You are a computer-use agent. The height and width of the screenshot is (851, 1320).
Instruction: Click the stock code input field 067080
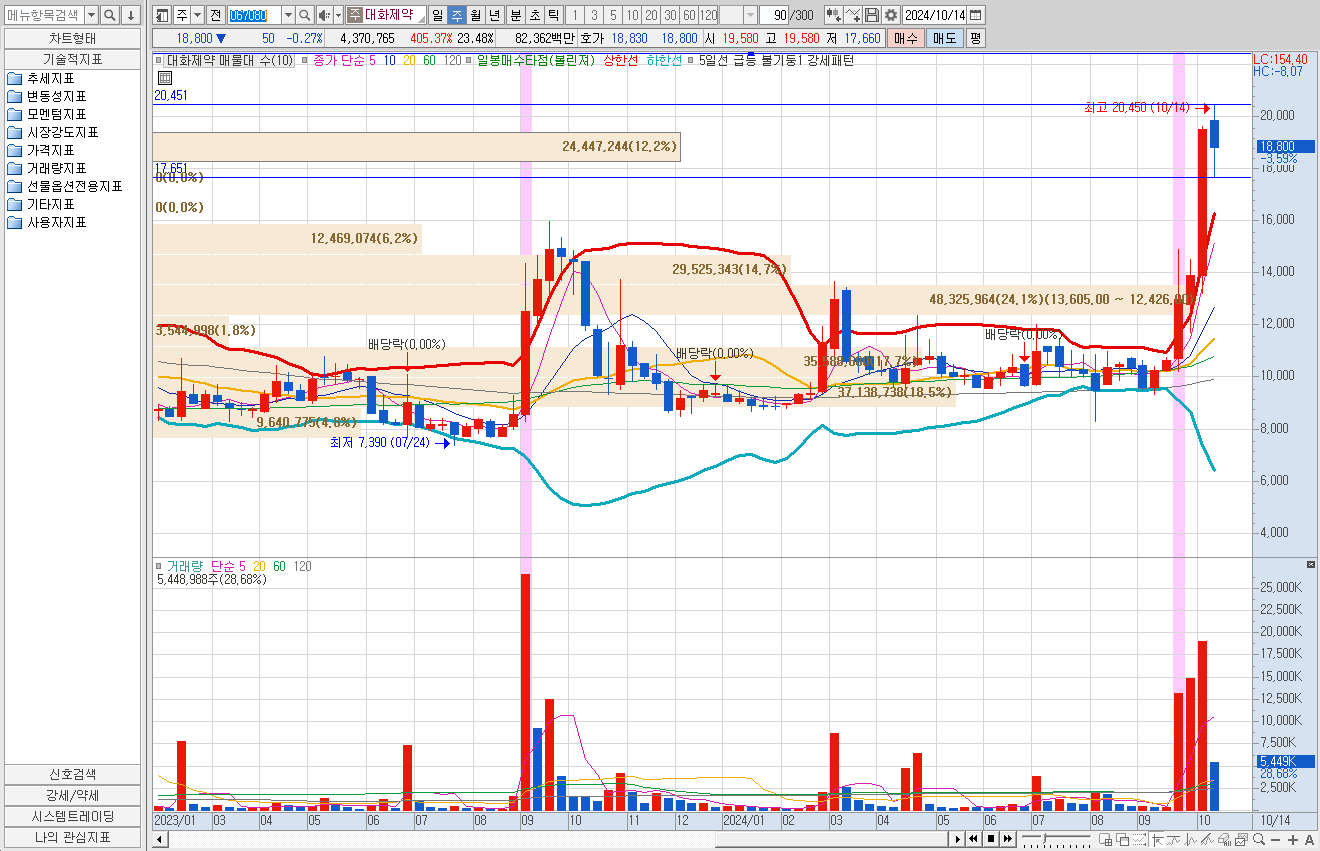(x=254, y=15)
